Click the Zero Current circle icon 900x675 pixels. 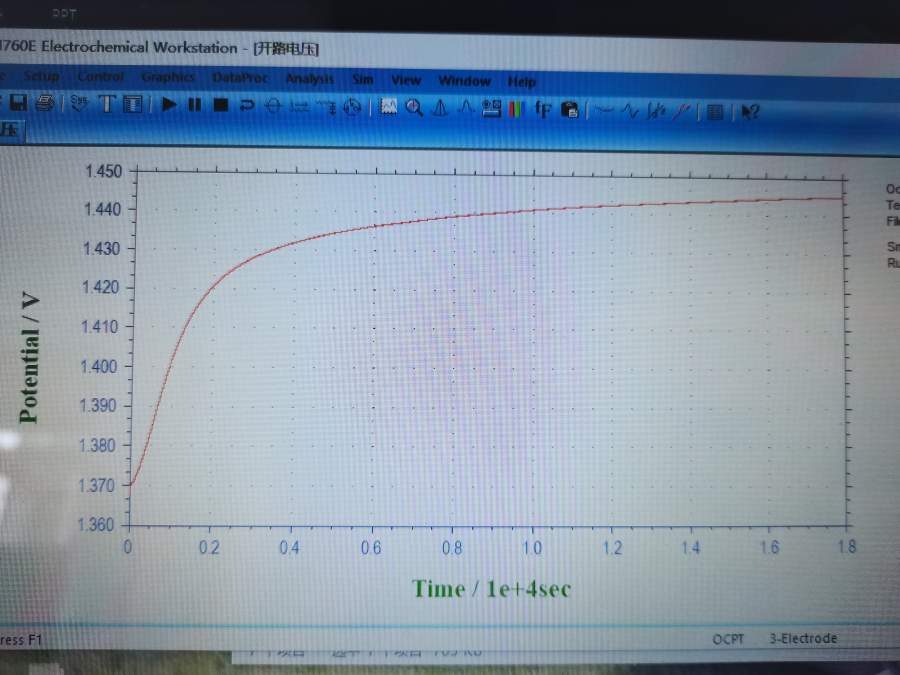273,106
